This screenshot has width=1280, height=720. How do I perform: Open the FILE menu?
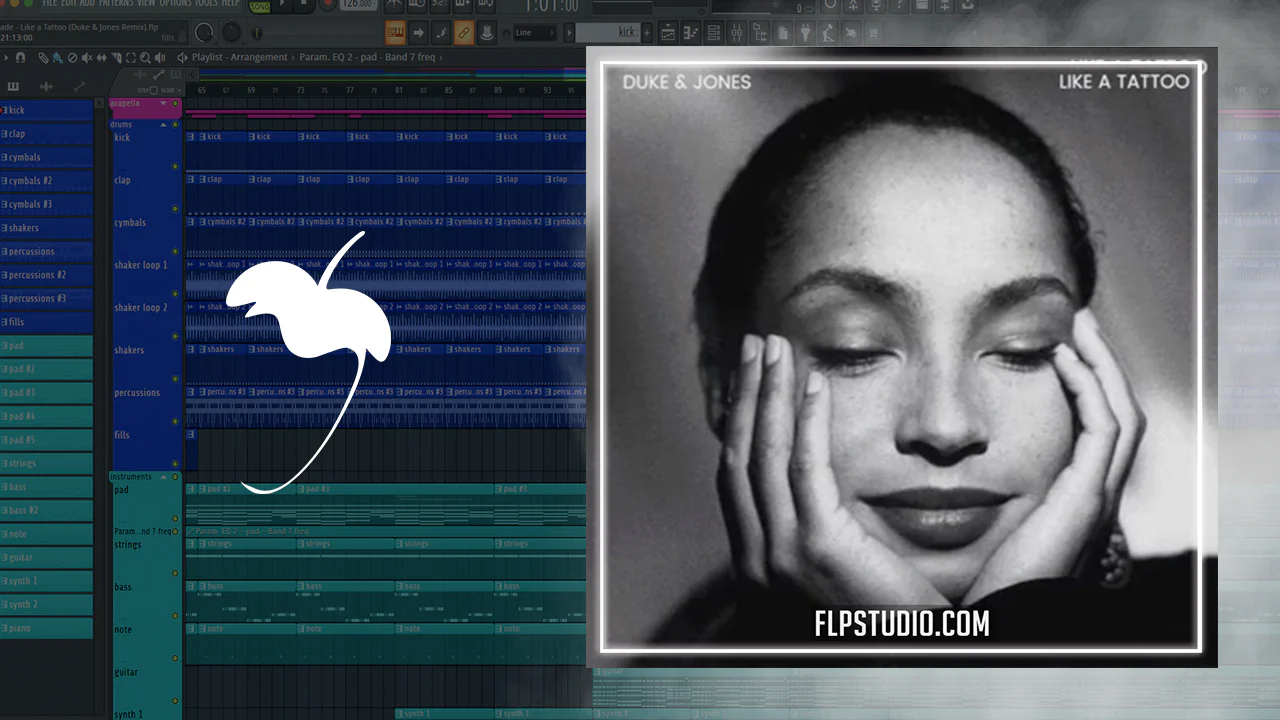click(50, 4)
